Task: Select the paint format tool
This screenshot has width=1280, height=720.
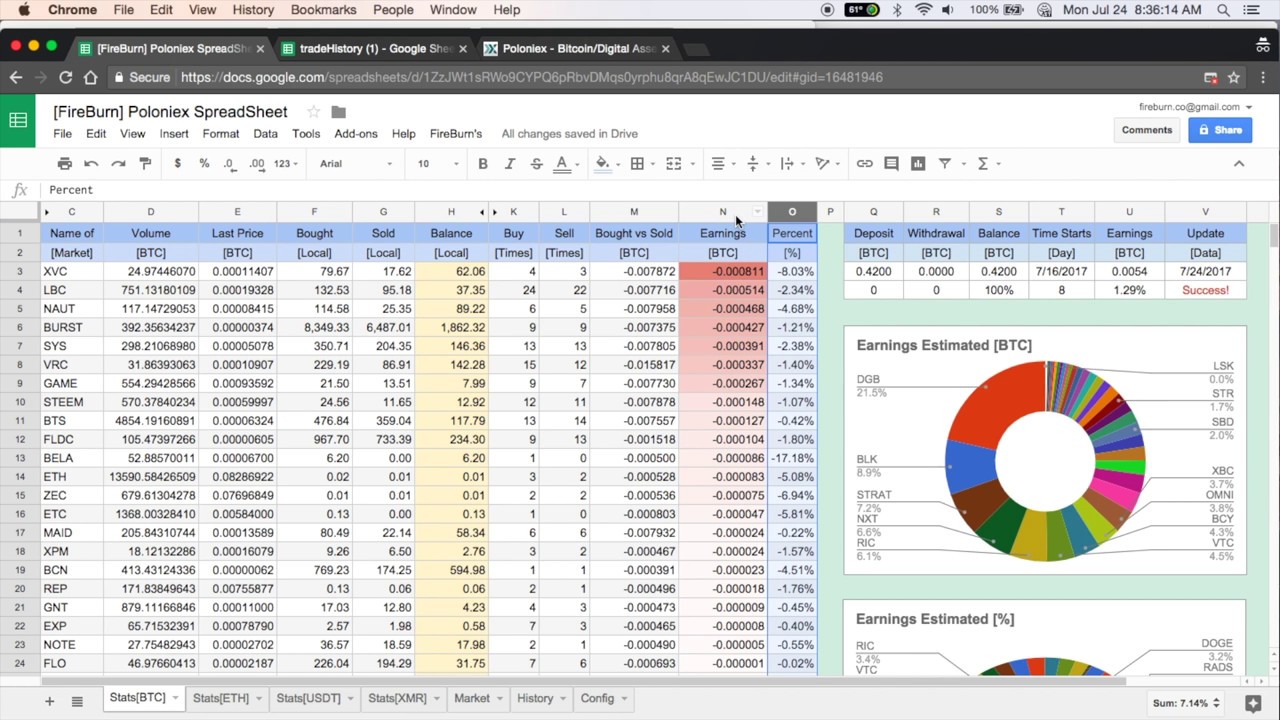Action: tap(145, 163)
